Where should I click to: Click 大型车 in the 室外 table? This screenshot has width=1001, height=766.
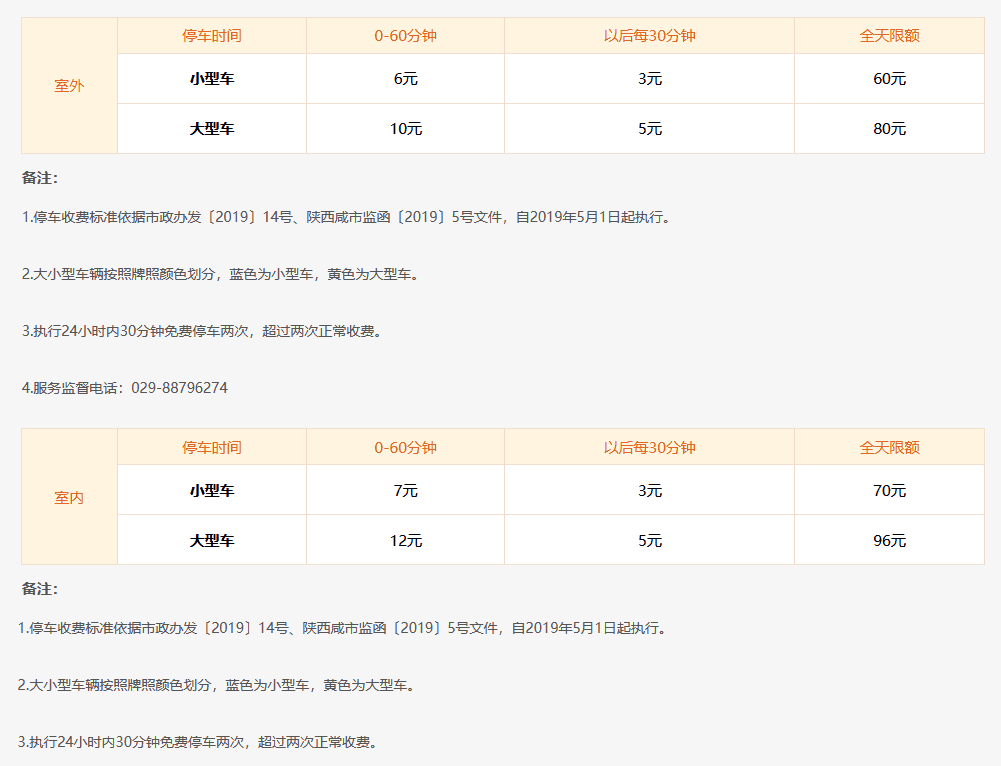coord(212,128)
